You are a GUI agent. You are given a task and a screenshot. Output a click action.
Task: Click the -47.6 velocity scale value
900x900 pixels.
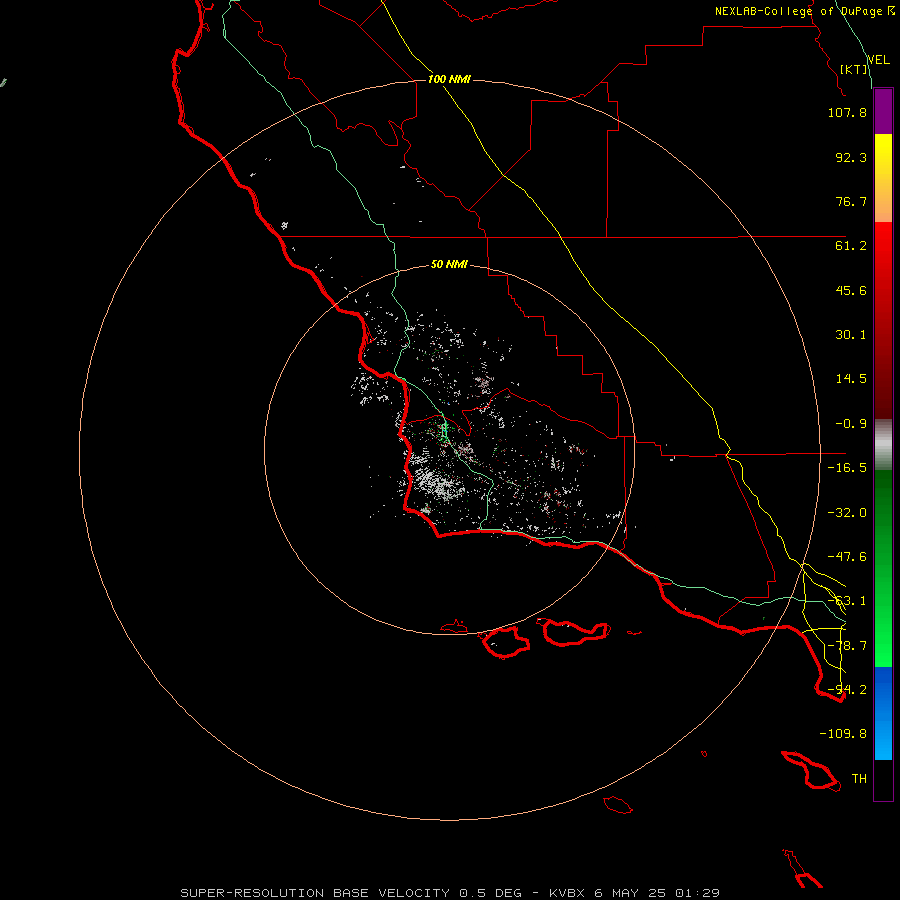click(847, 557)
